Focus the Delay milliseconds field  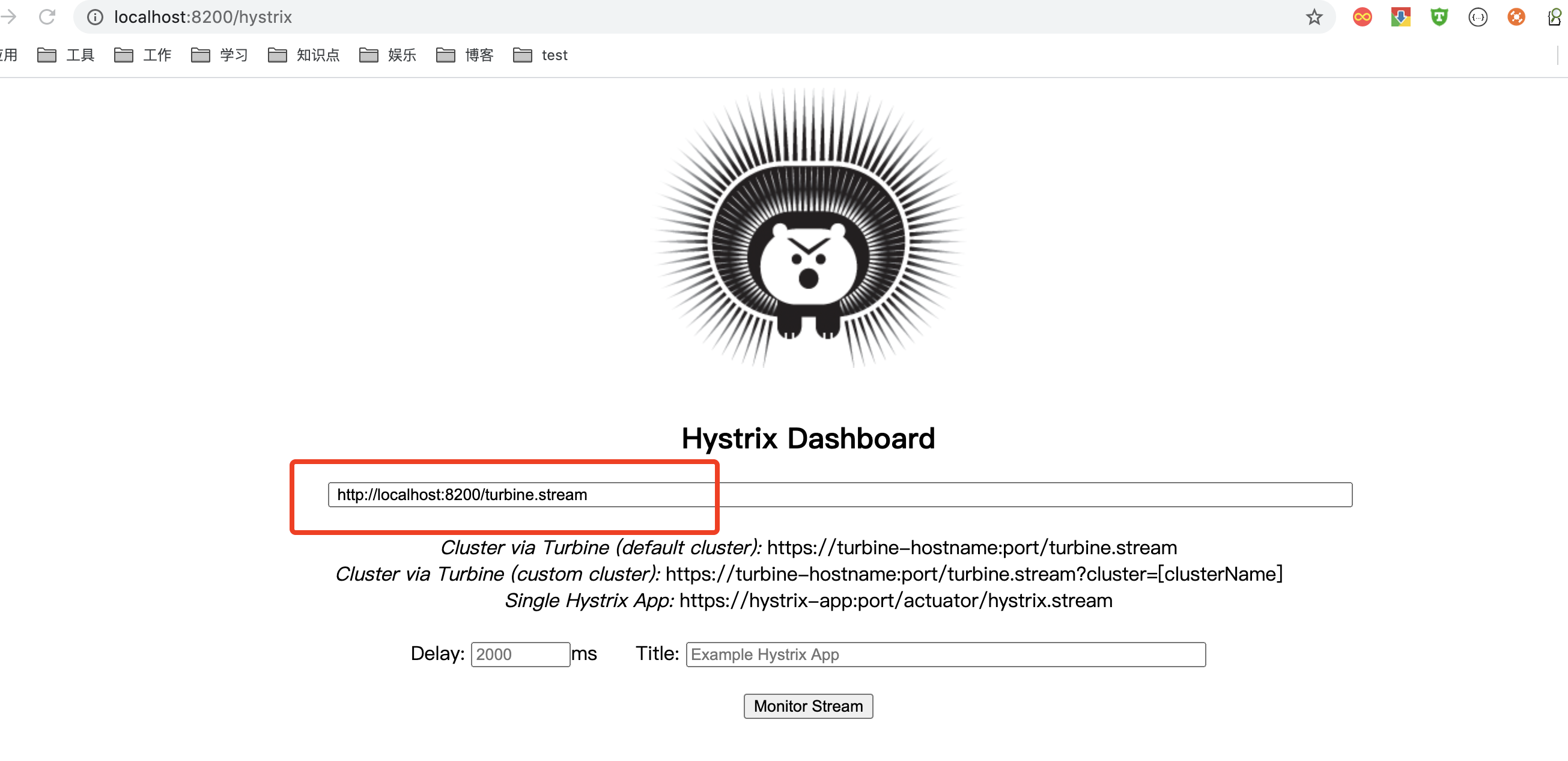click(x=520, y=655)
